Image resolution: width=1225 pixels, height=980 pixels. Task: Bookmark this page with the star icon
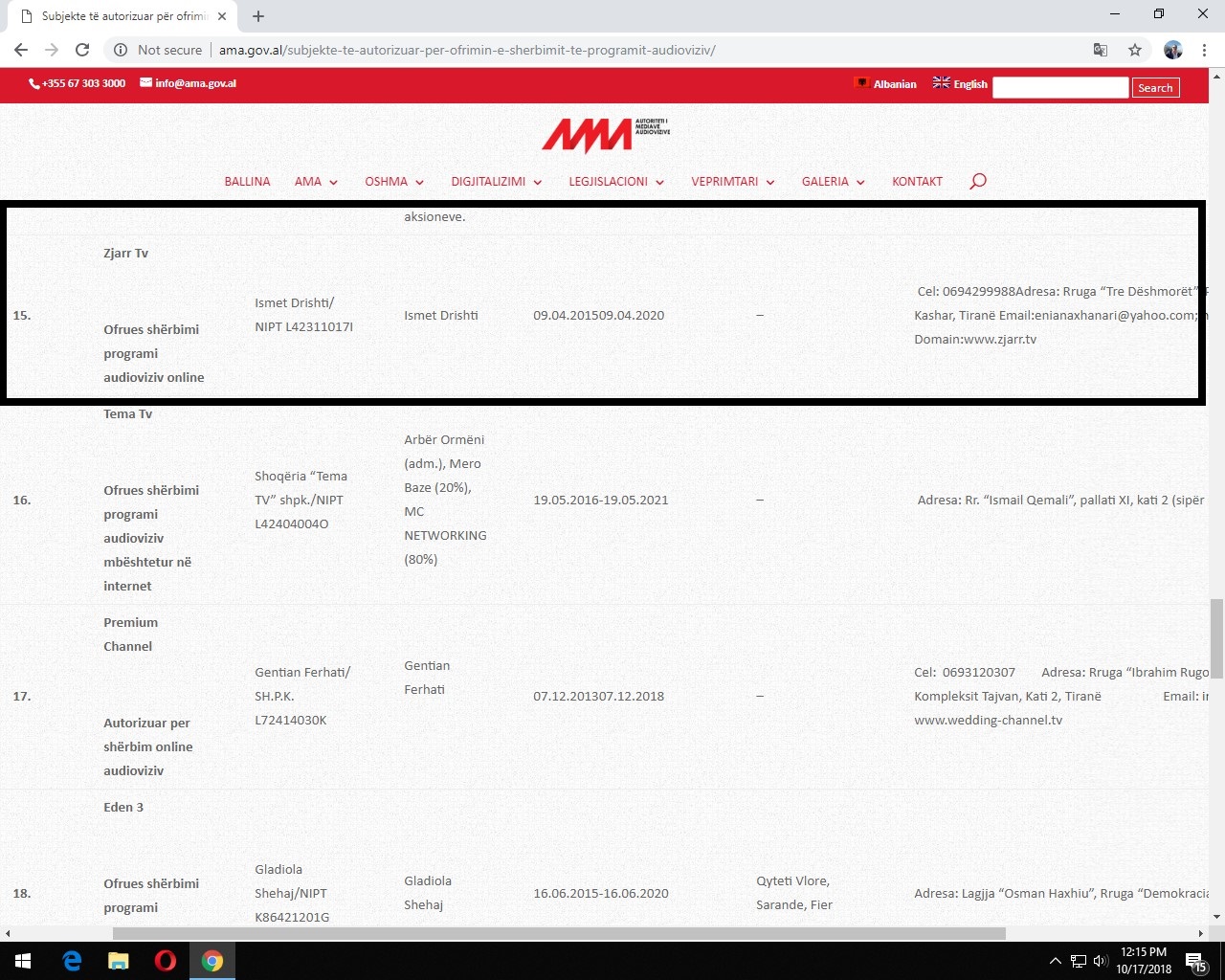click(x=1135, y=50)
